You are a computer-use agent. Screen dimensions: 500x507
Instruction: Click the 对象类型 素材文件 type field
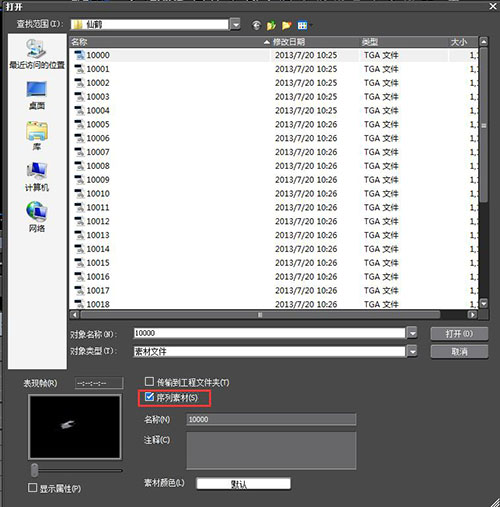269,351
